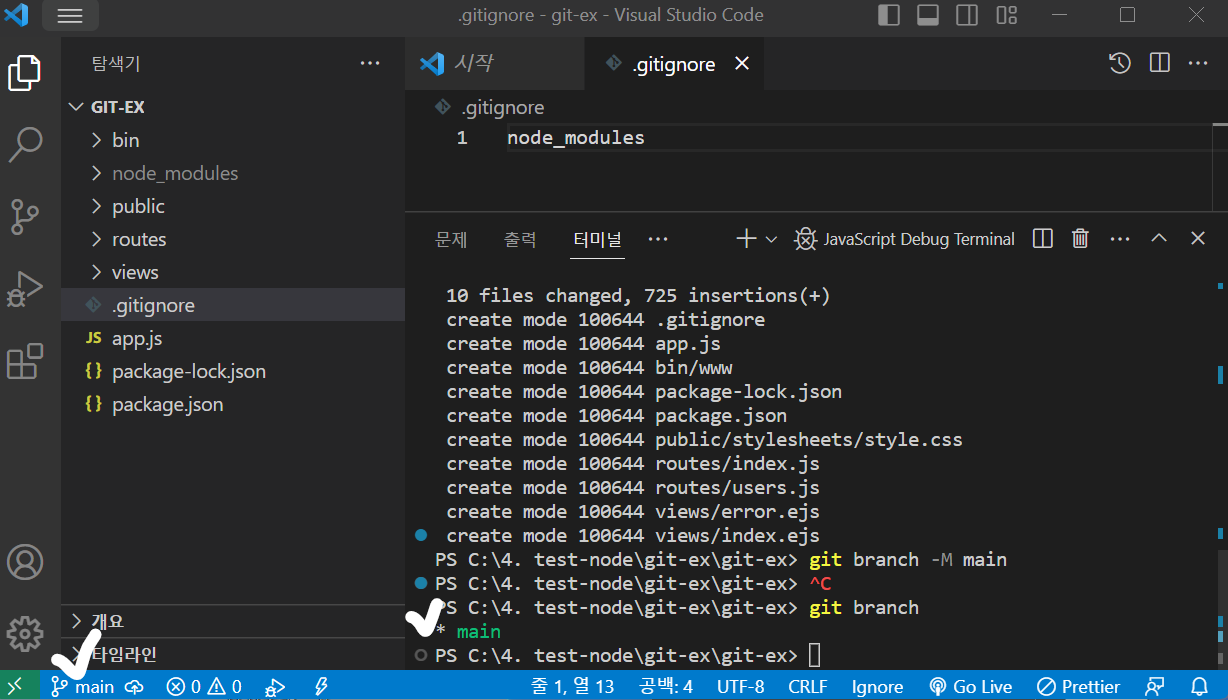The width and height of the screenshot is (1228, 700).
Task: Expand the node_modules folder
Action: click(x=233, y=173)
